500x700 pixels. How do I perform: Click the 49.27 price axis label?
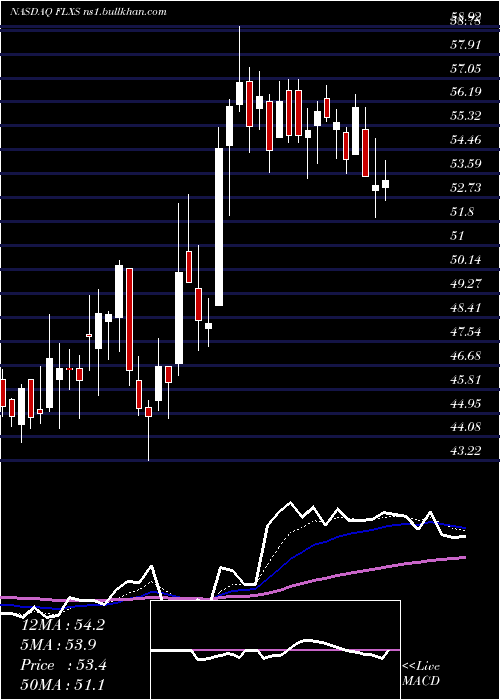(x=466, y=283)
